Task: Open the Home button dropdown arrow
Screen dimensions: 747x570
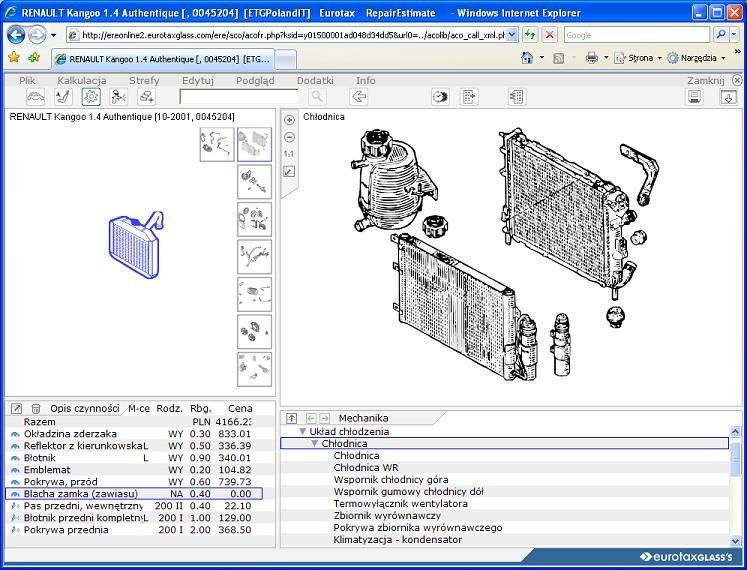Action: point(542,58)
